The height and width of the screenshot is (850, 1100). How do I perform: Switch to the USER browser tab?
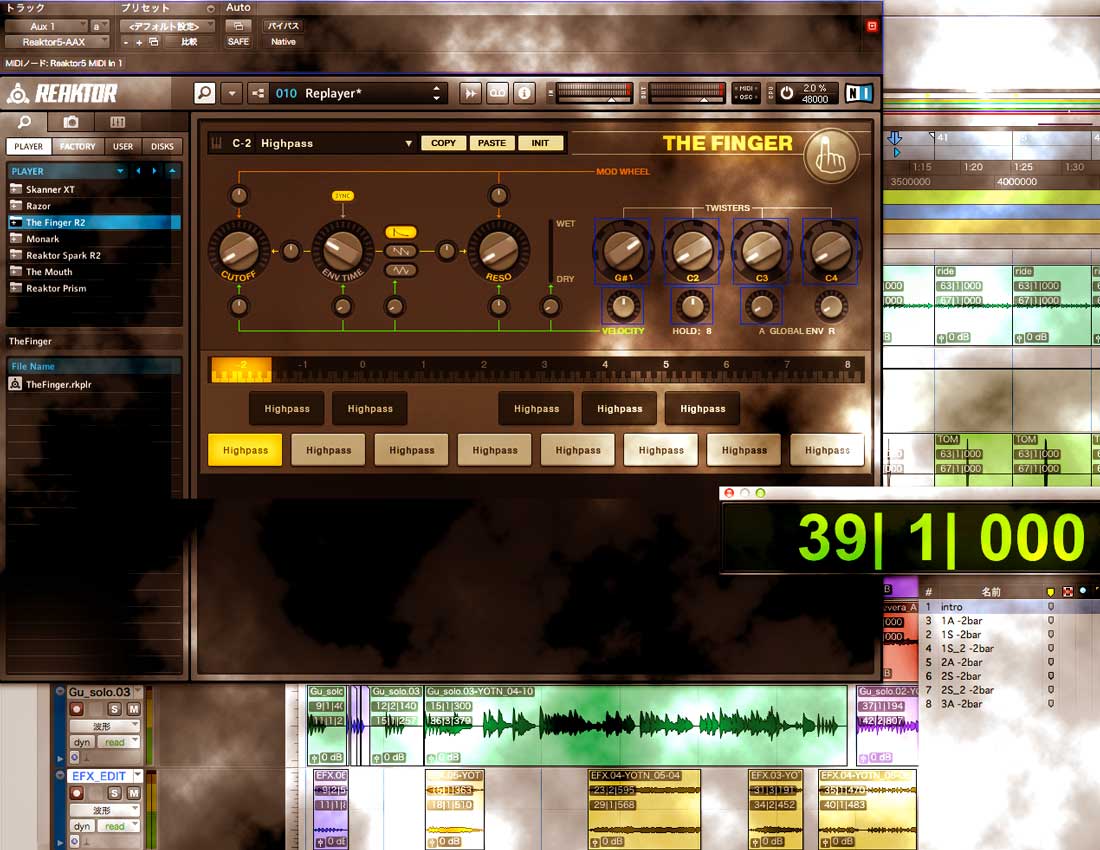click(x=123, y=147)
